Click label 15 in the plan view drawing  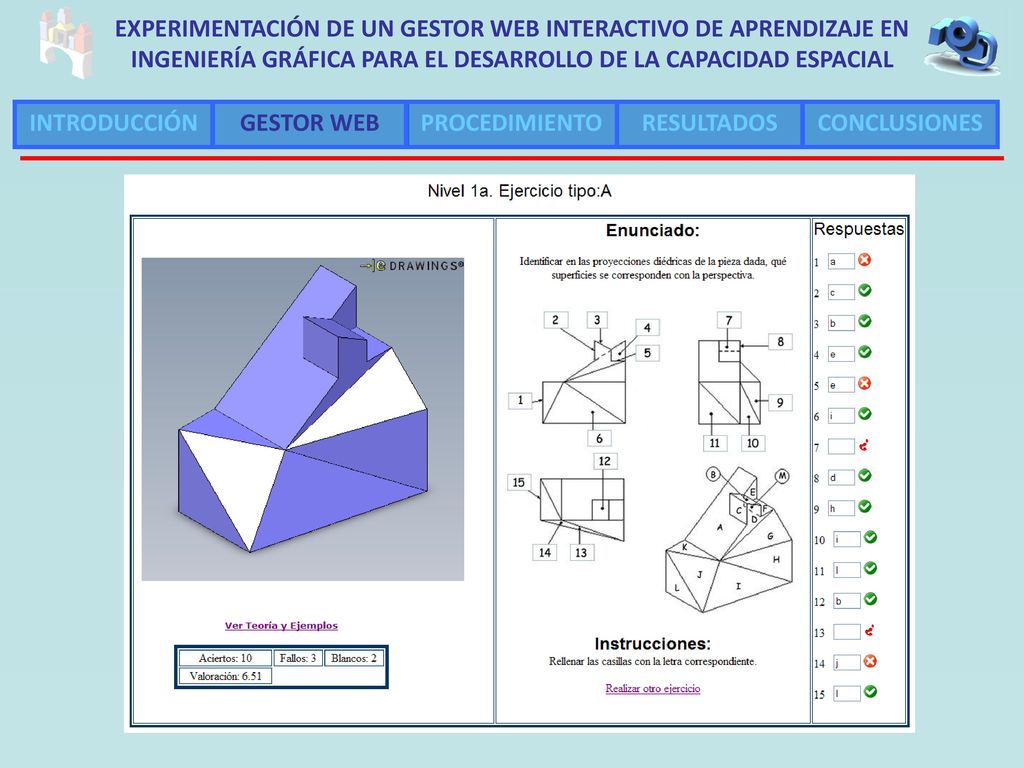[519, 483]
